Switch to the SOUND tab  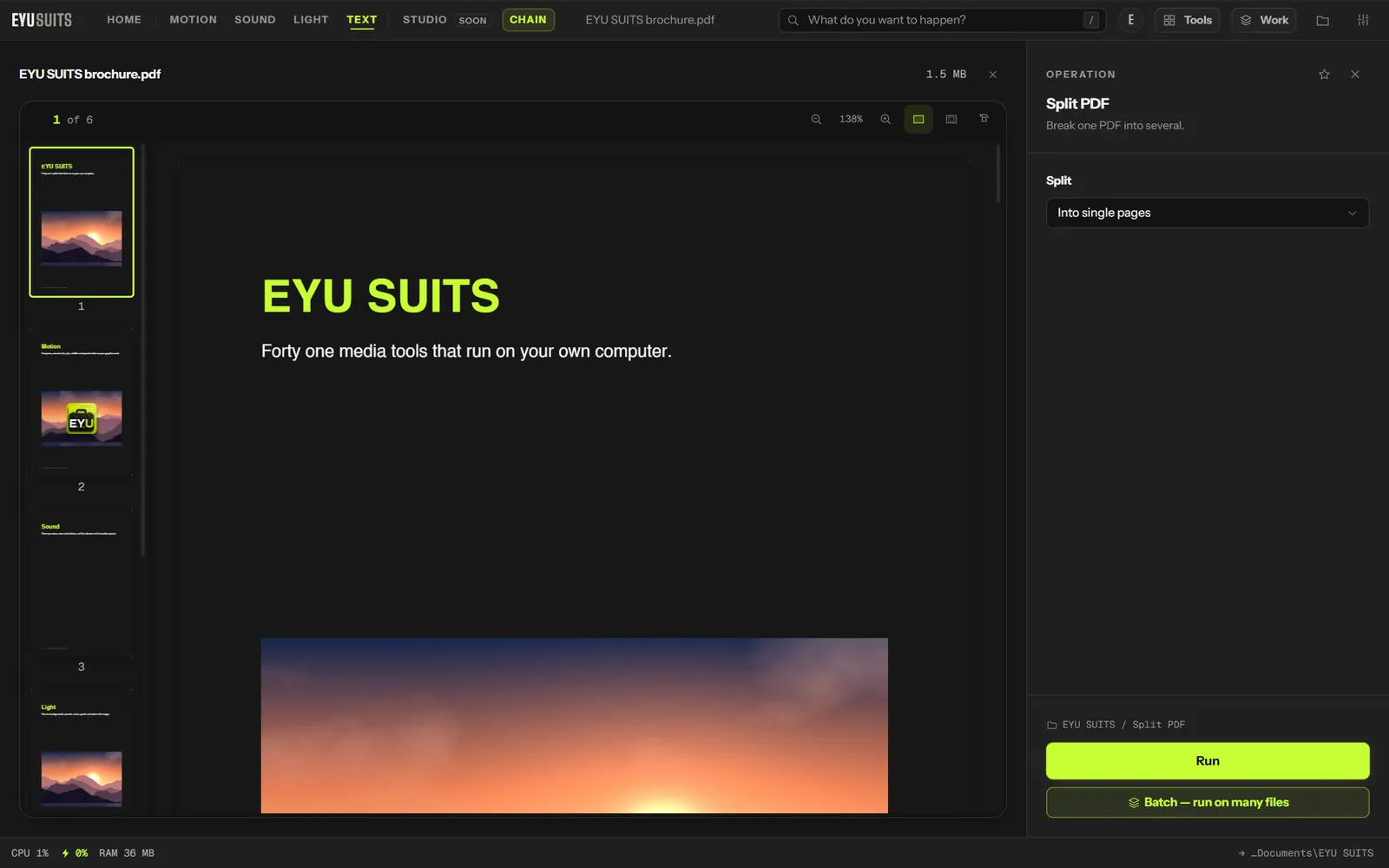coord(255,20)
